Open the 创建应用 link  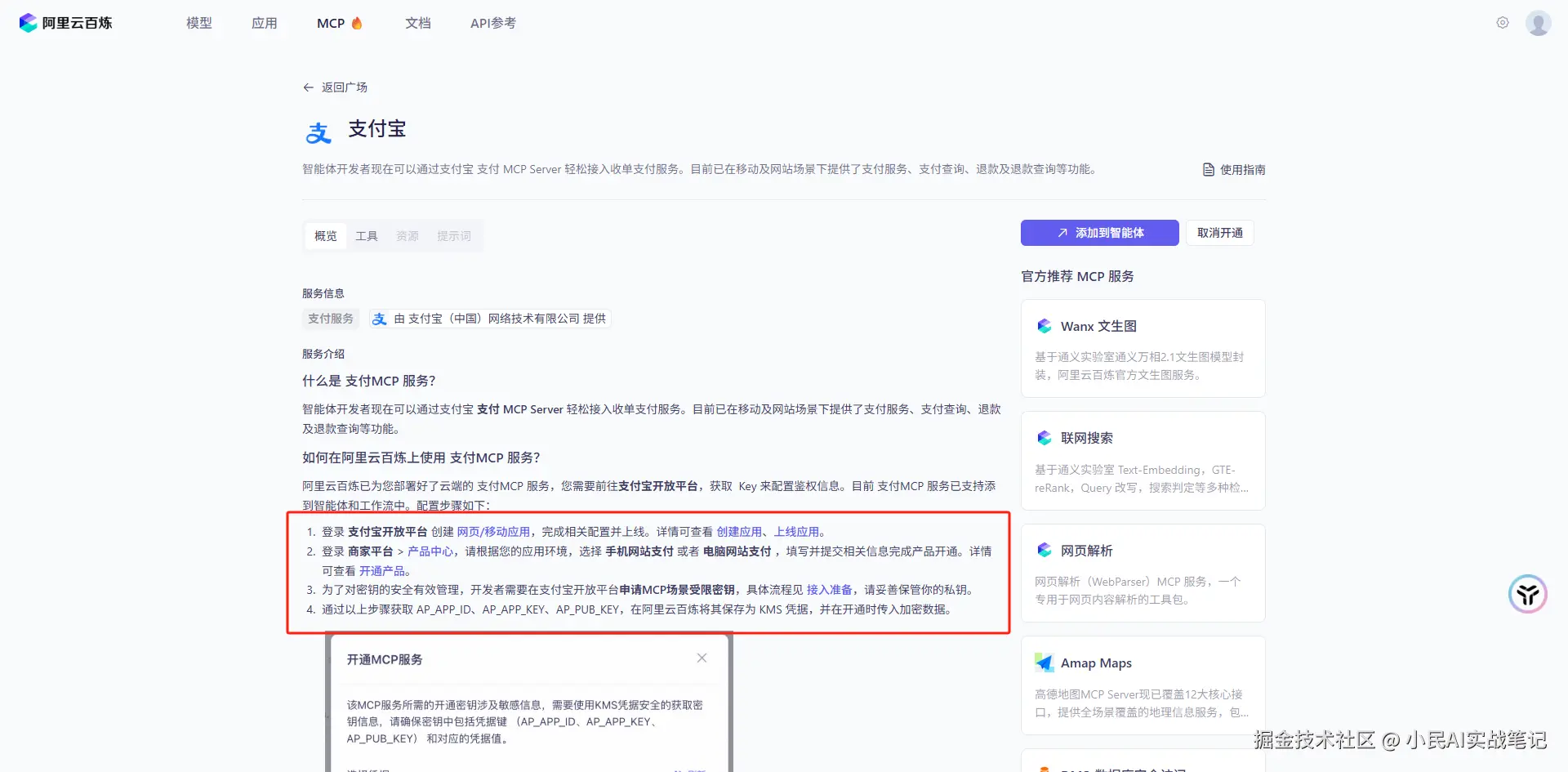739,532
